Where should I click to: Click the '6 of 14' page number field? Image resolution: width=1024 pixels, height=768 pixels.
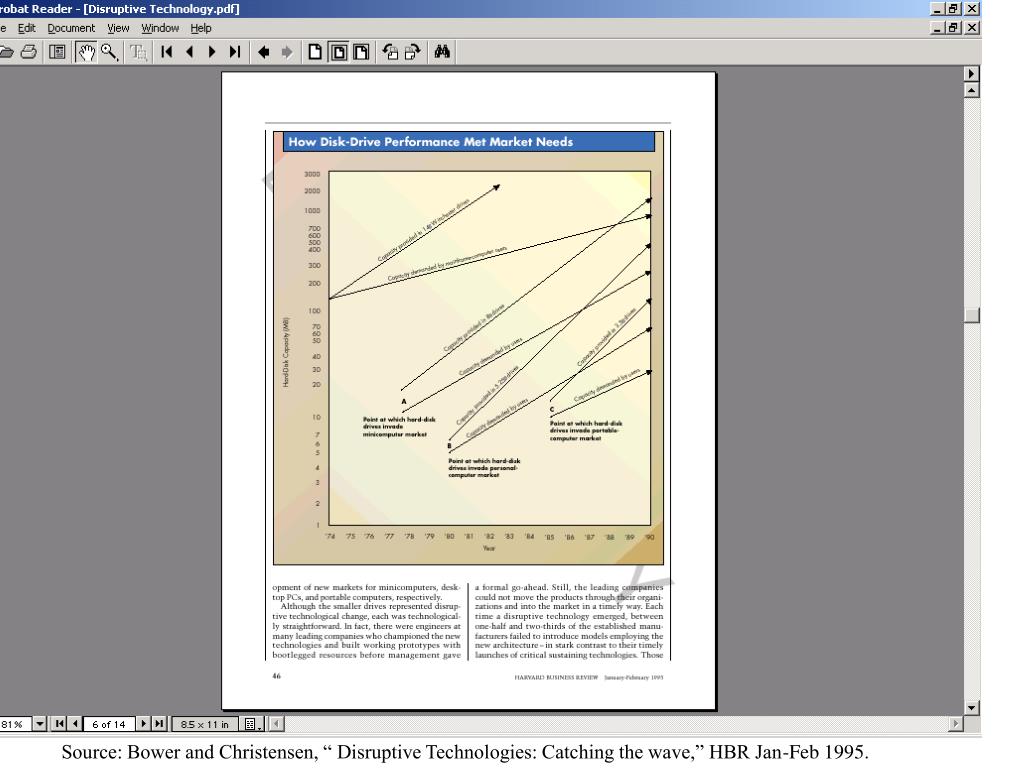(109, 724)
